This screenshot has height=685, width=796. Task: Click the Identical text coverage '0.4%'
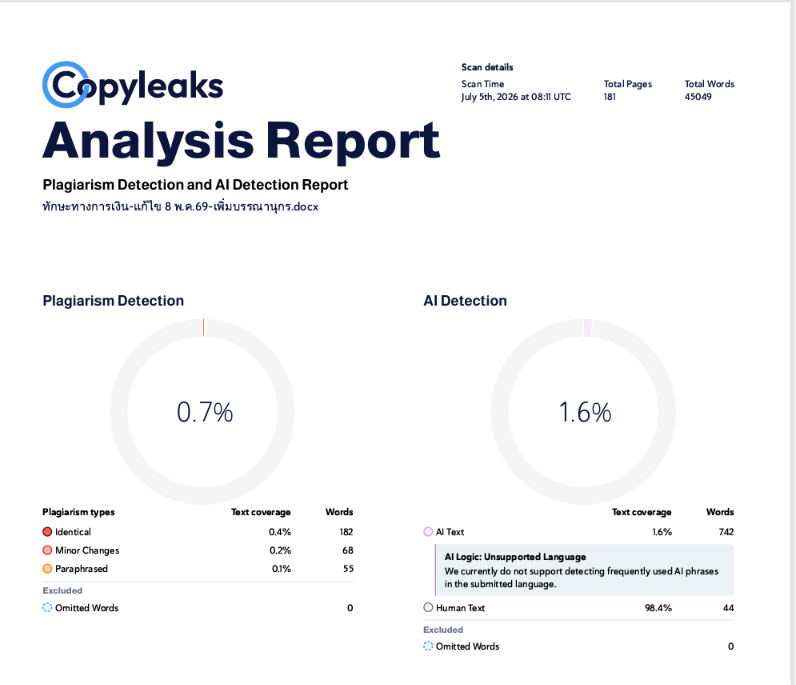tap(280, 532)
